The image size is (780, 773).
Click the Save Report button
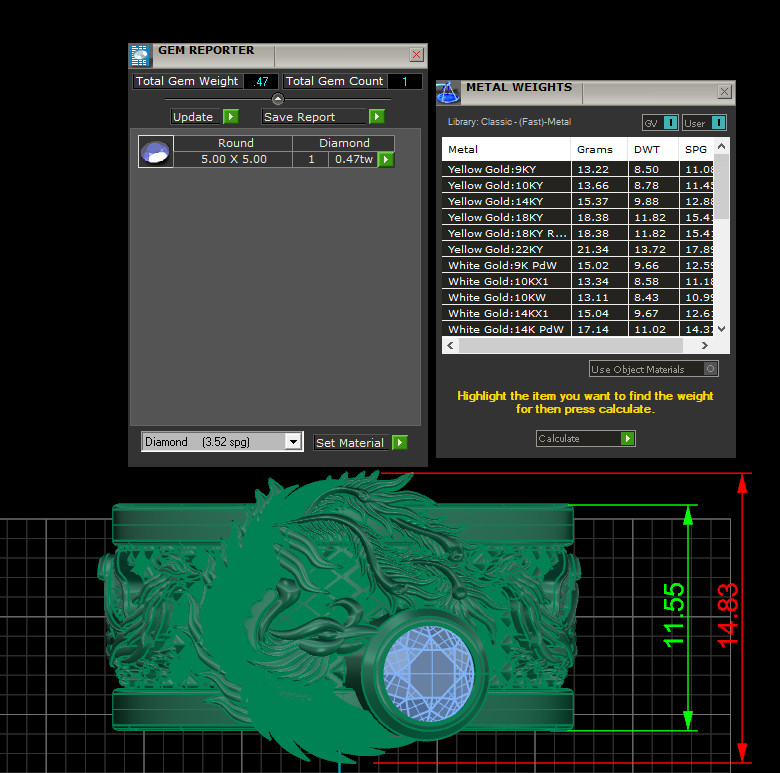point(313,117)
